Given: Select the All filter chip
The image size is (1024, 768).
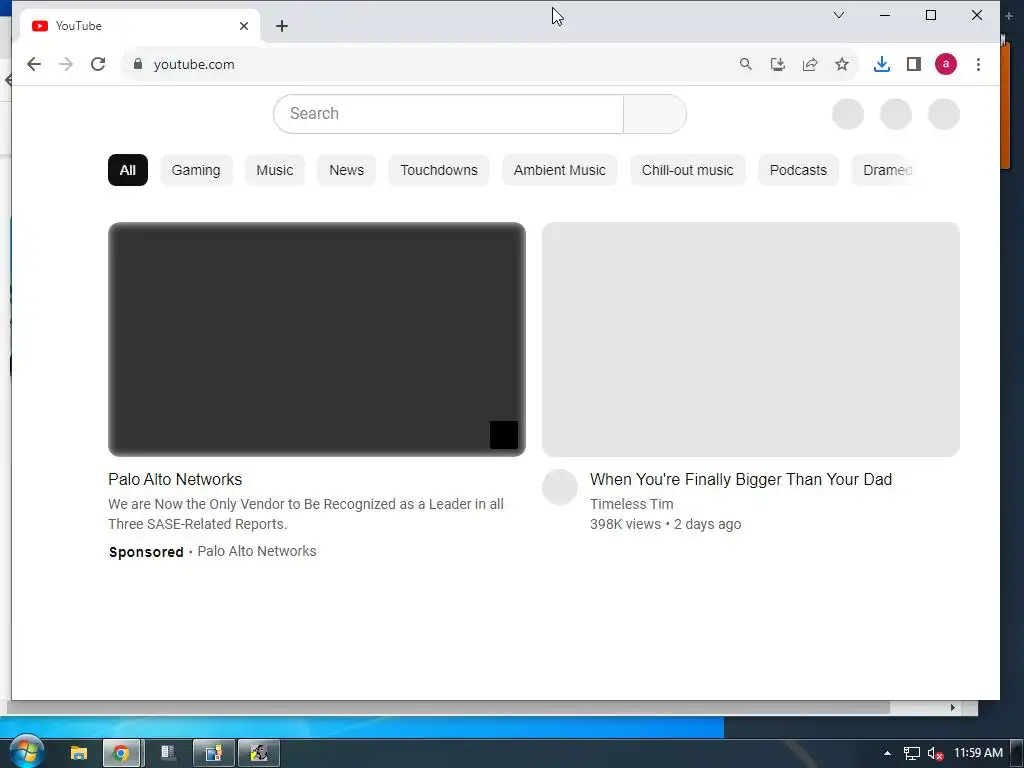Looking at the screenshot, I should coord(128,170).
